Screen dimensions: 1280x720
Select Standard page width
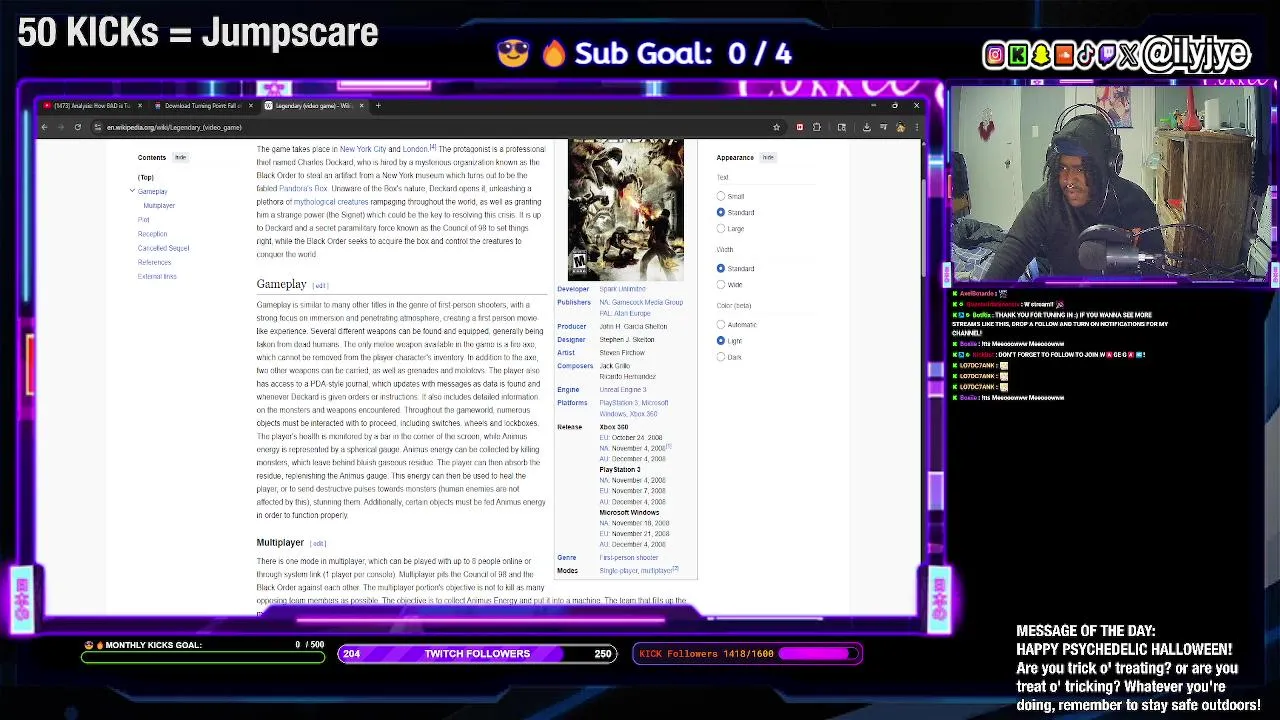721,268
